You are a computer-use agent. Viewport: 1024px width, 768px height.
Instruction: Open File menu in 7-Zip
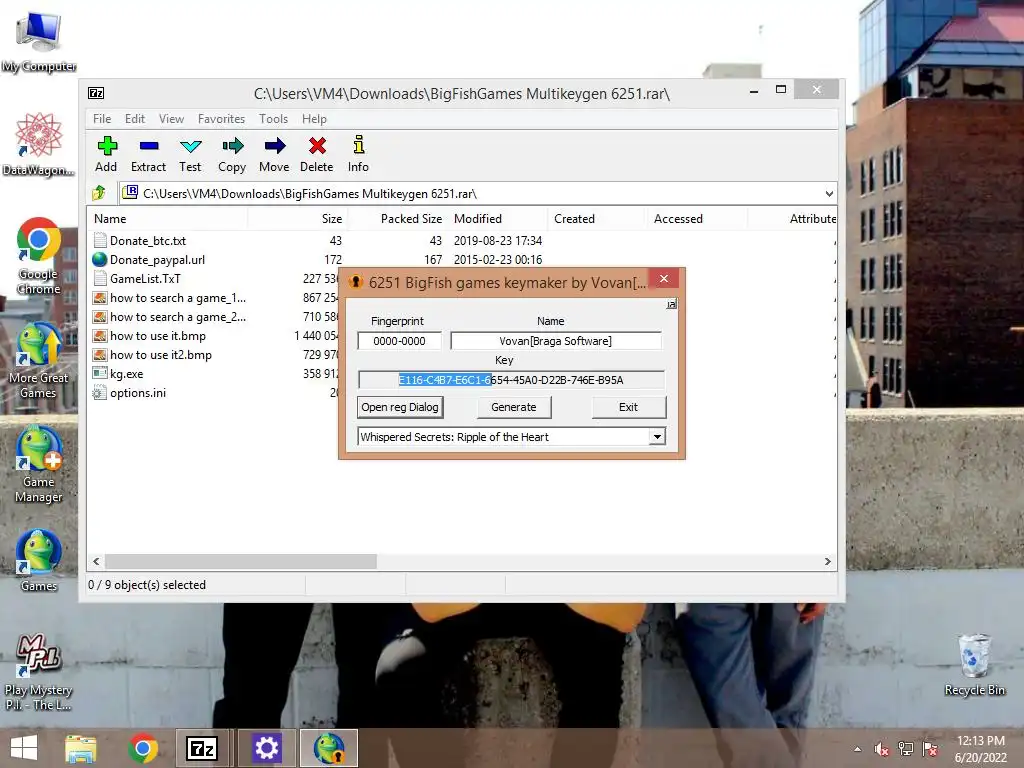pos(102,119)
